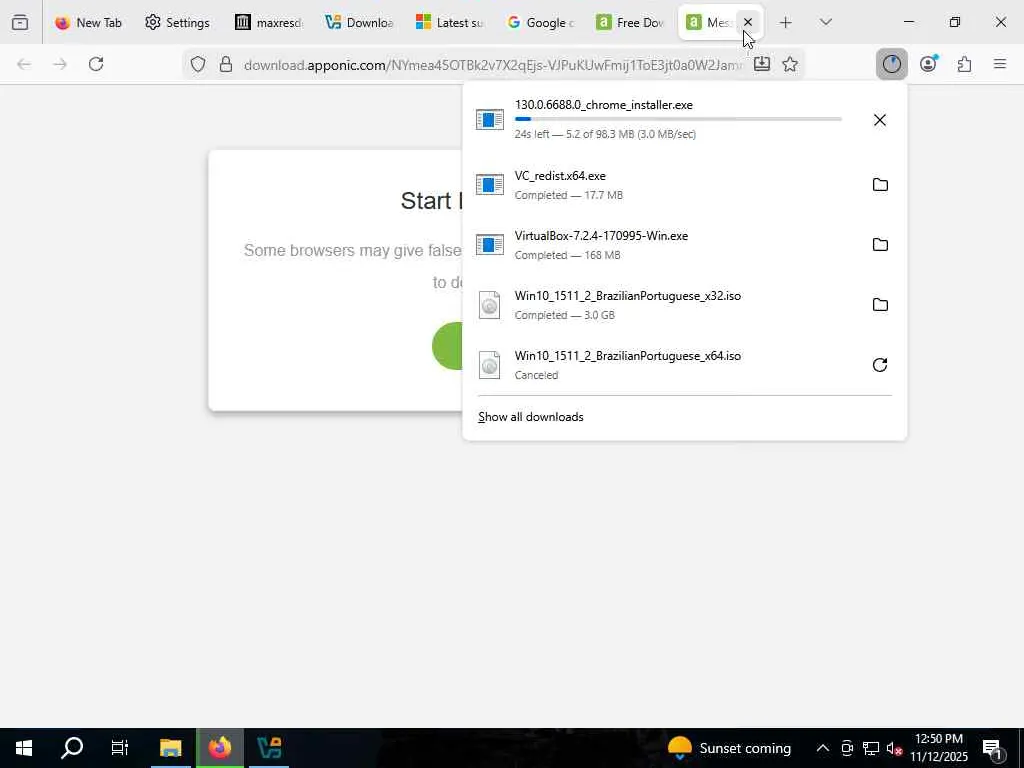Open the extensions puzzle icon
This screenshot has width=1024, height=768.
click(964, 64)
